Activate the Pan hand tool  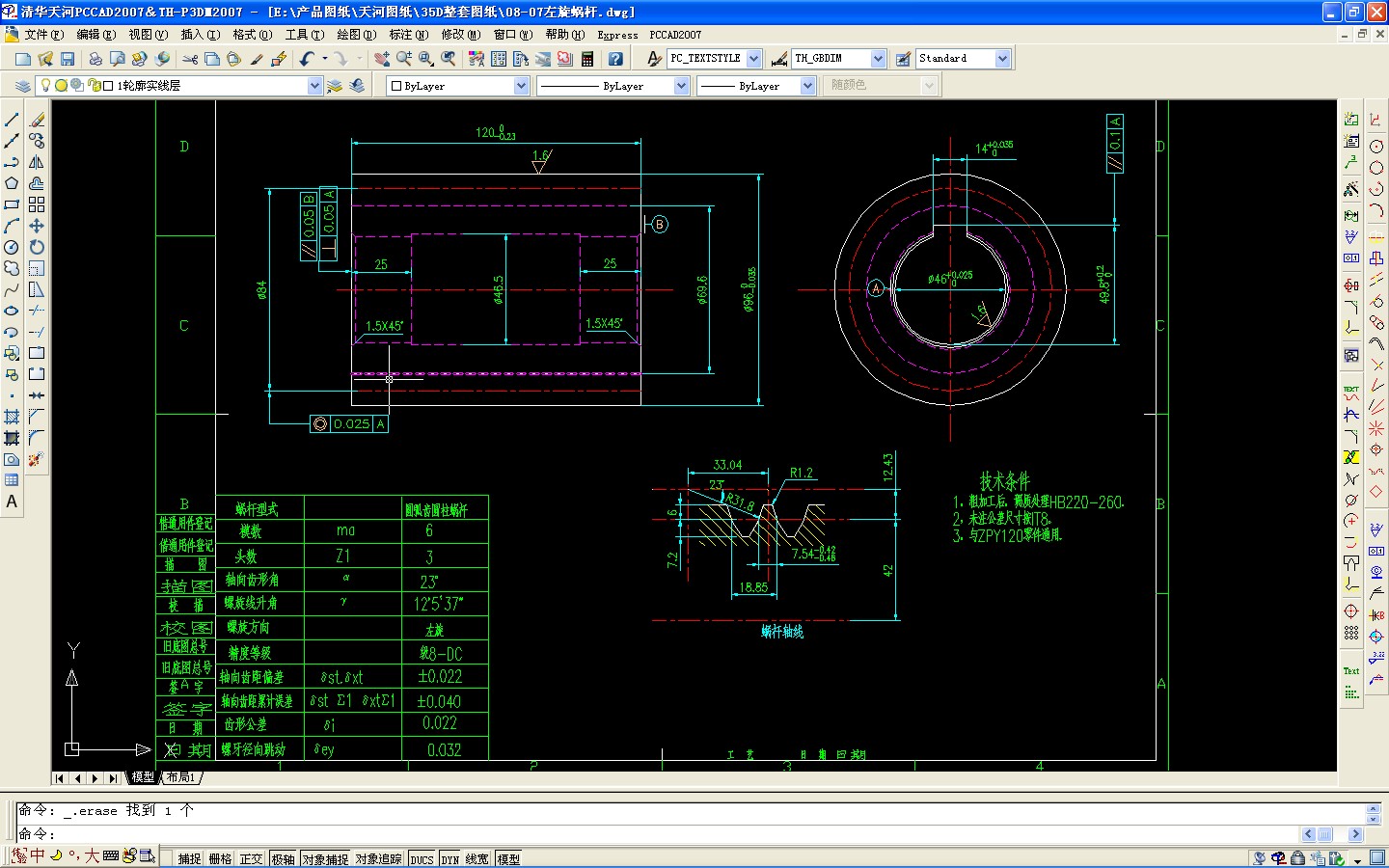coord(382,59)
